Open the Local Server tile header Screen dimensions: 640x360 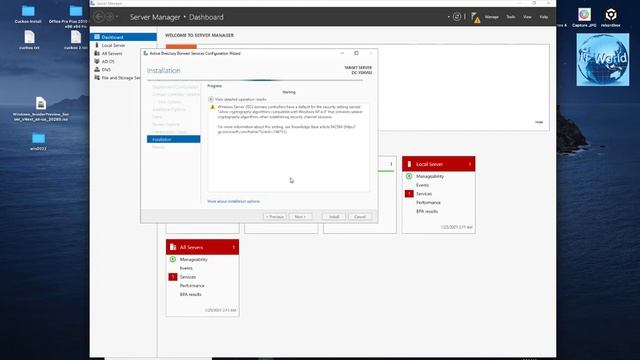439,164
